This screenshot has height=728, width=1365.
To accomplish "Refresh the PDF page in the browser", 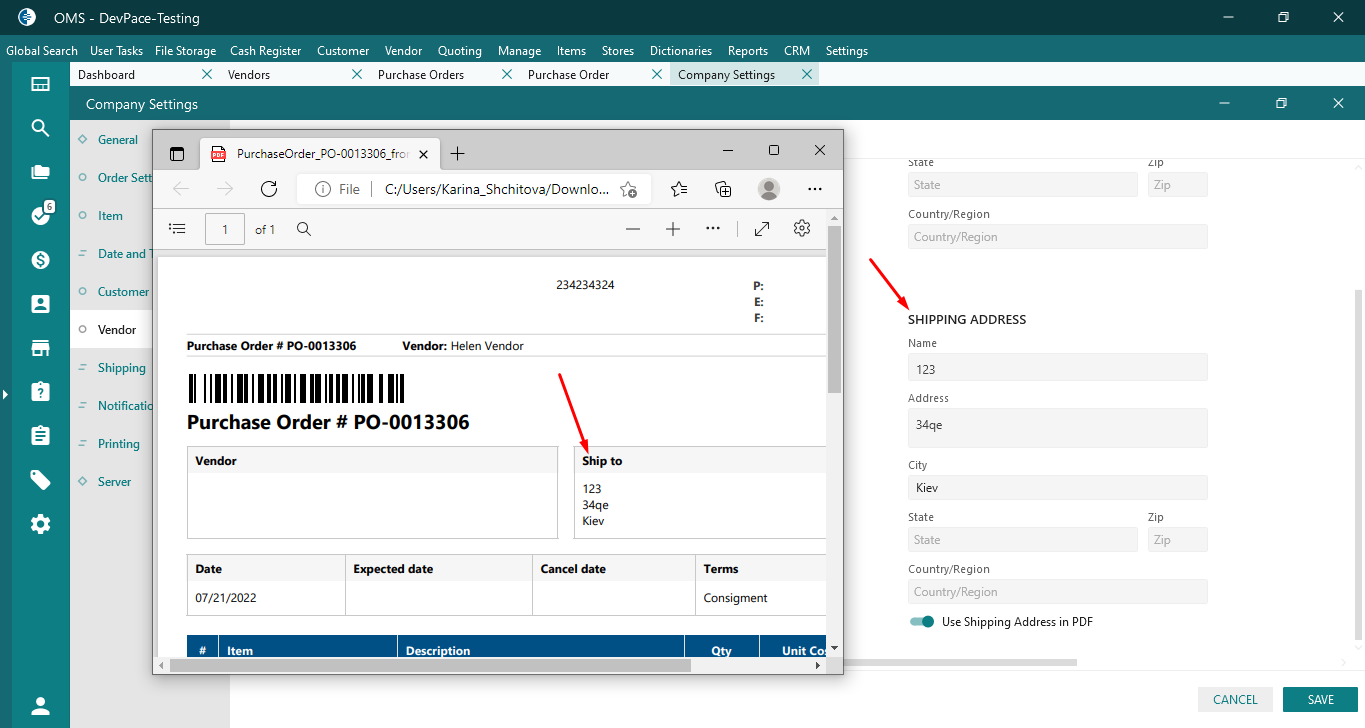I will tap(268, 189).
